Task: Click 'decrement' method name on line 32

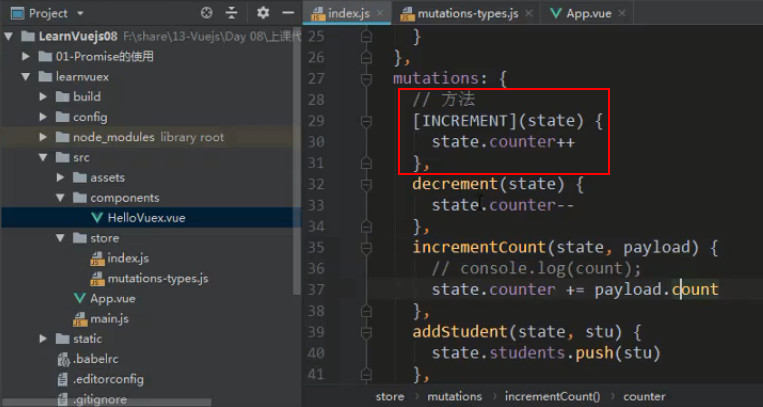Action: coord(454,184)
